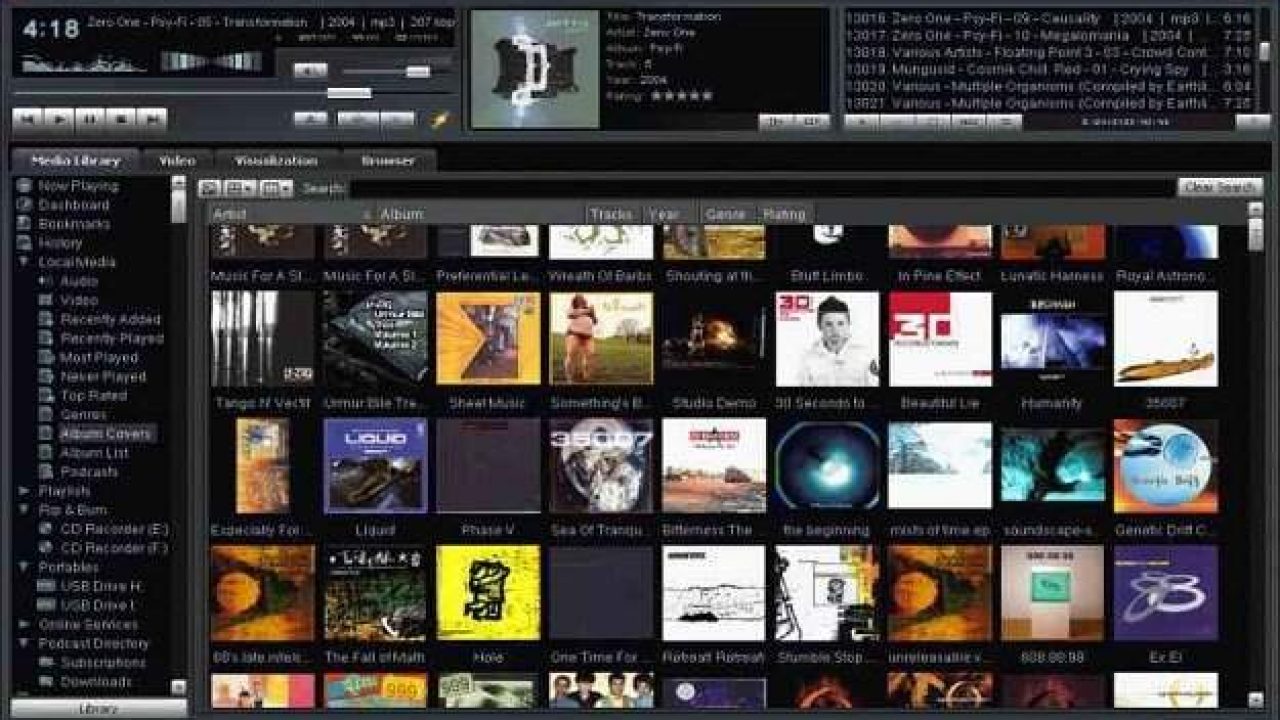The height and width of the screenshot is (720, 1280).
Task: Click the lightning bolt icon in the player
Action: click(439, 119)
